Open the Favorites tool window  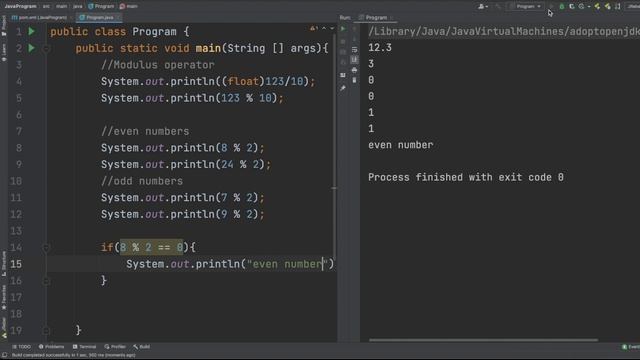point(4,297)
